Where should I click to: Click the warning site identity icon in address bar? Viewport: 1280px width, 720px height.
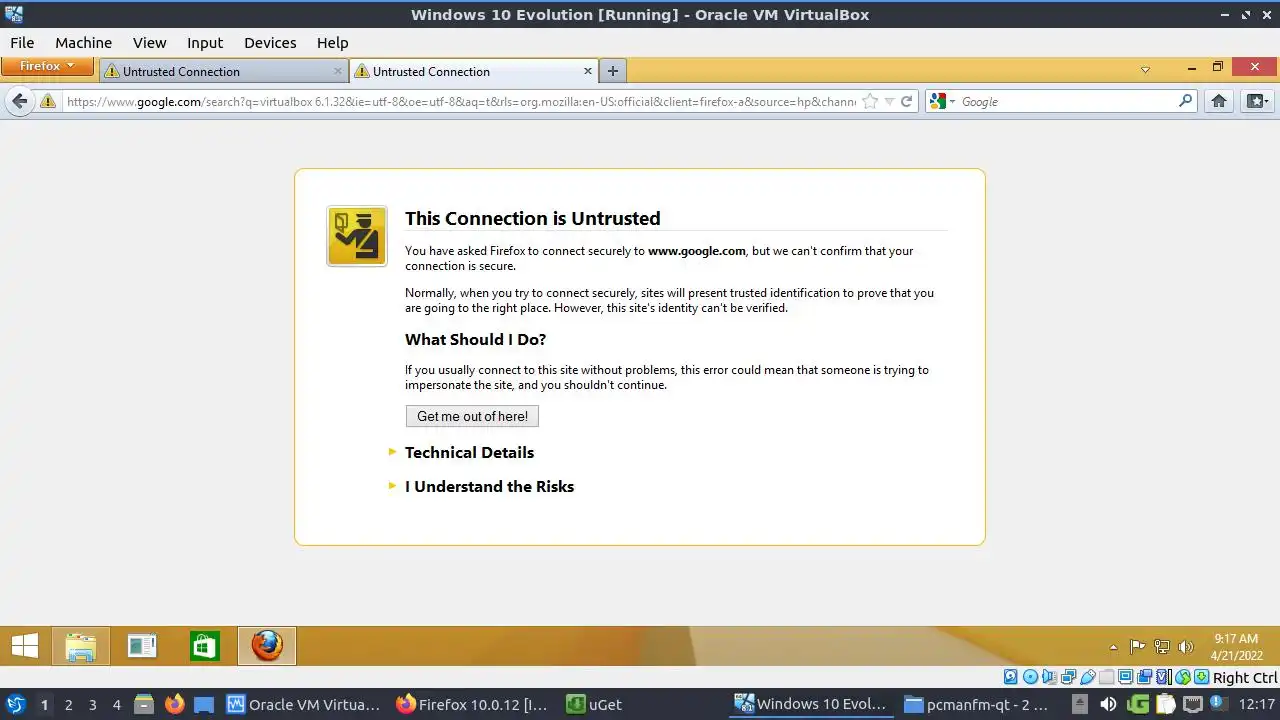tap(47, 101)
